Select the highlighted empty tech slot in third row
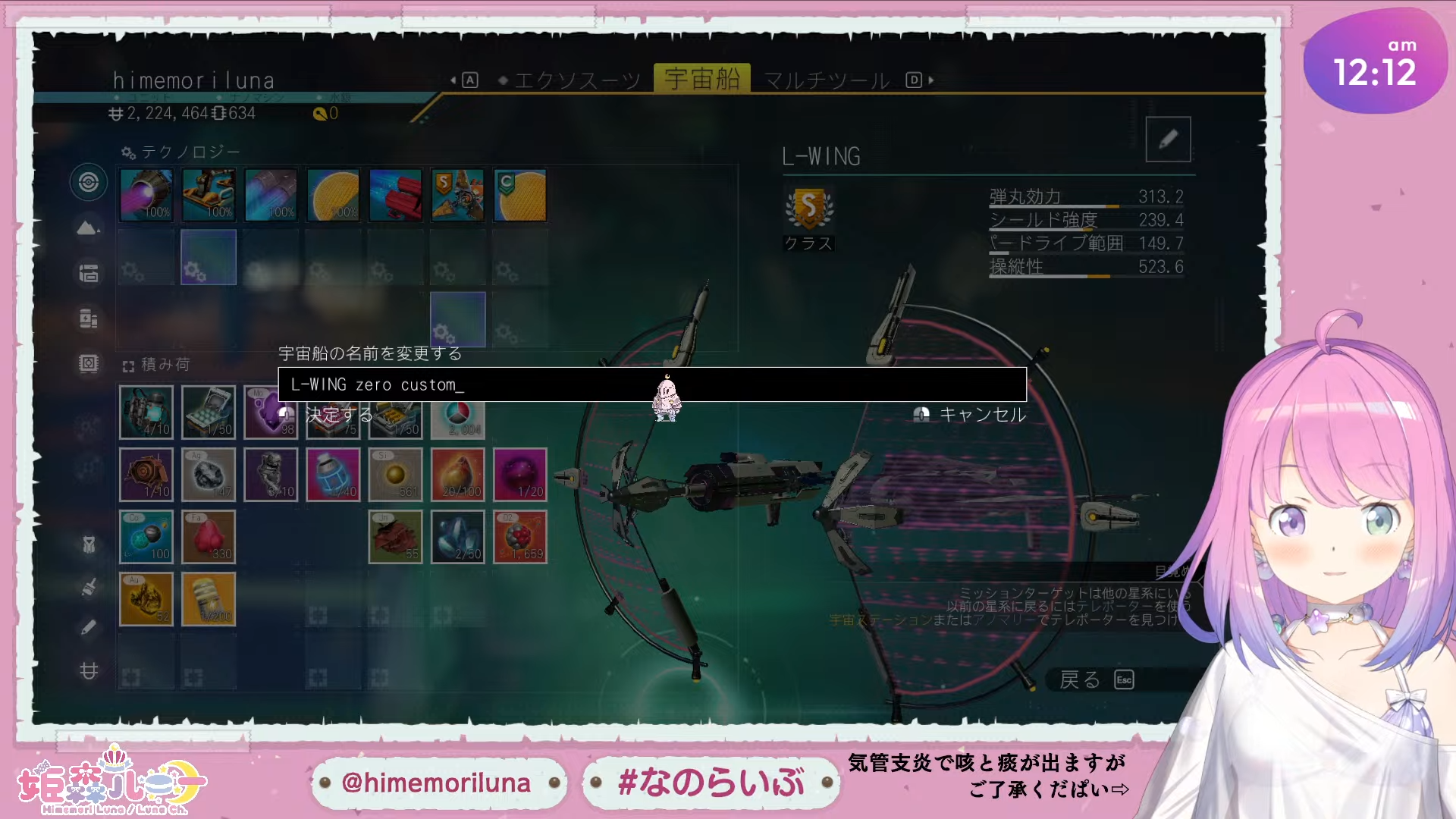1456x819 pixels. (x=457, y=319)
